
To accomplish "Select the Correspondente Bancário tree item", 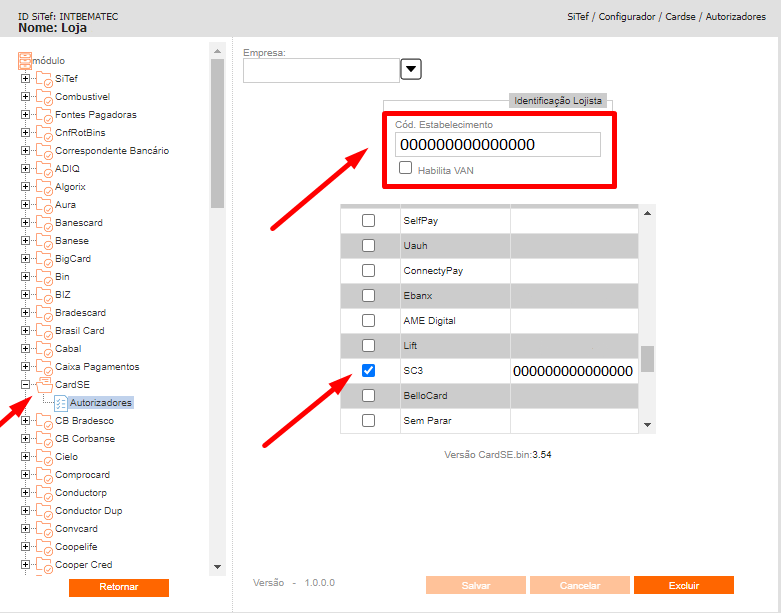I will coord(112,150).
